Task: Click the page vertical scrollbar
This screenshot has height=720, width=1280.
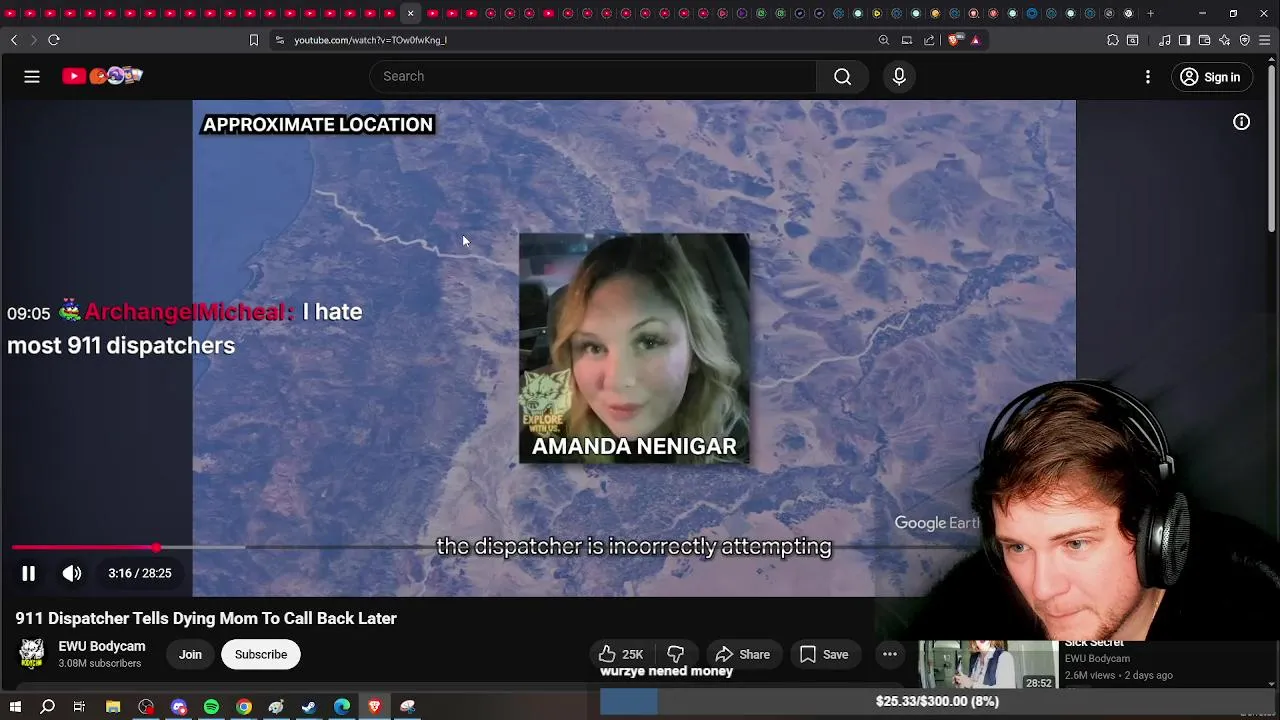Action: [x=1272, y=150]
